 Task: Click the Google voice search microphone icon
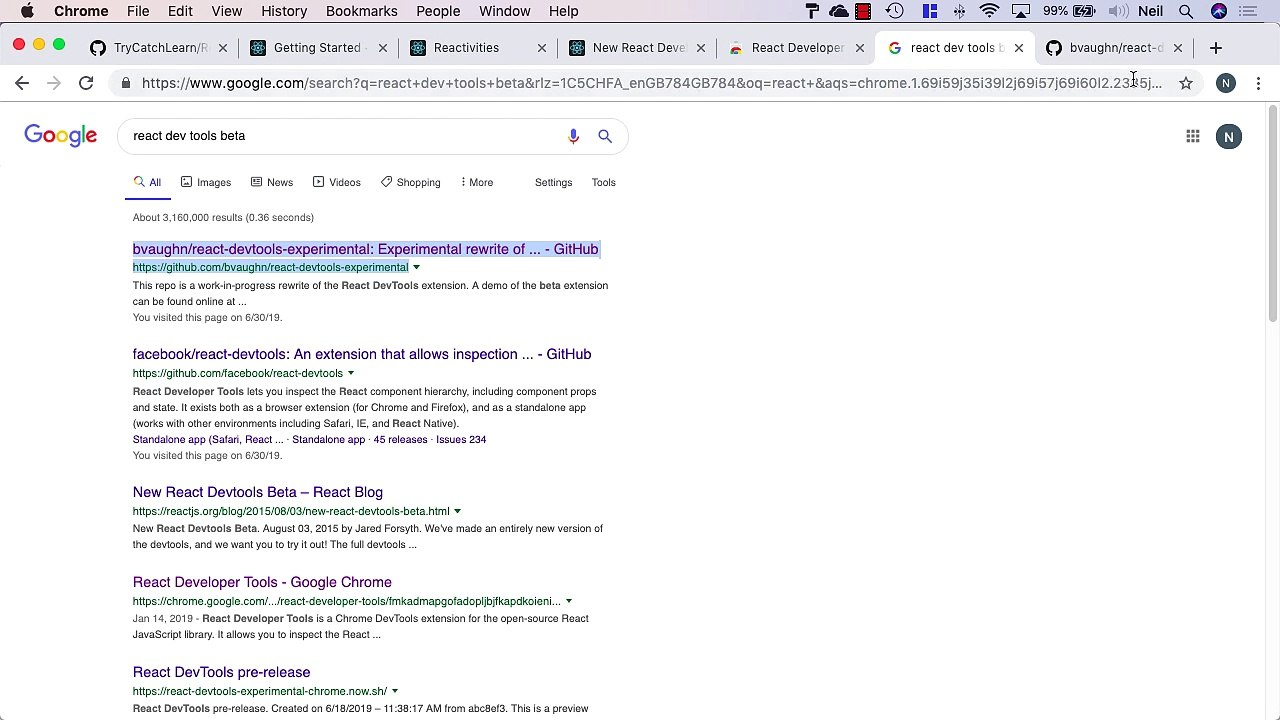573,136
